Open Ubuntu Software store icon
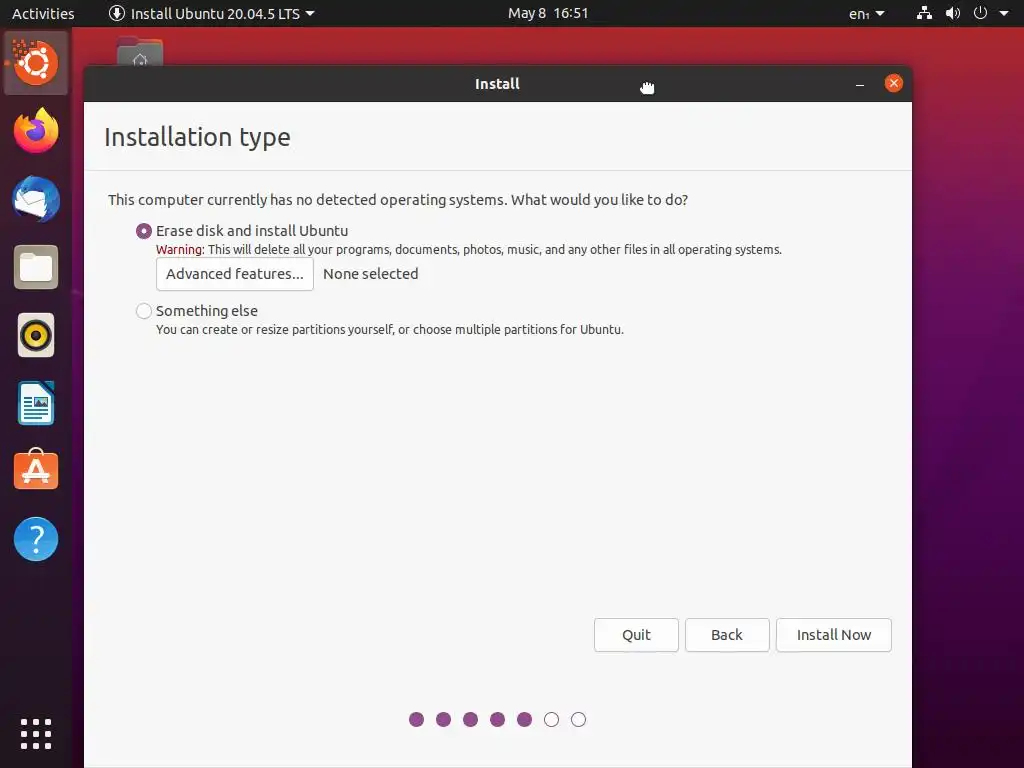Viewport: 1024px width, 768px height. point(36,470)
